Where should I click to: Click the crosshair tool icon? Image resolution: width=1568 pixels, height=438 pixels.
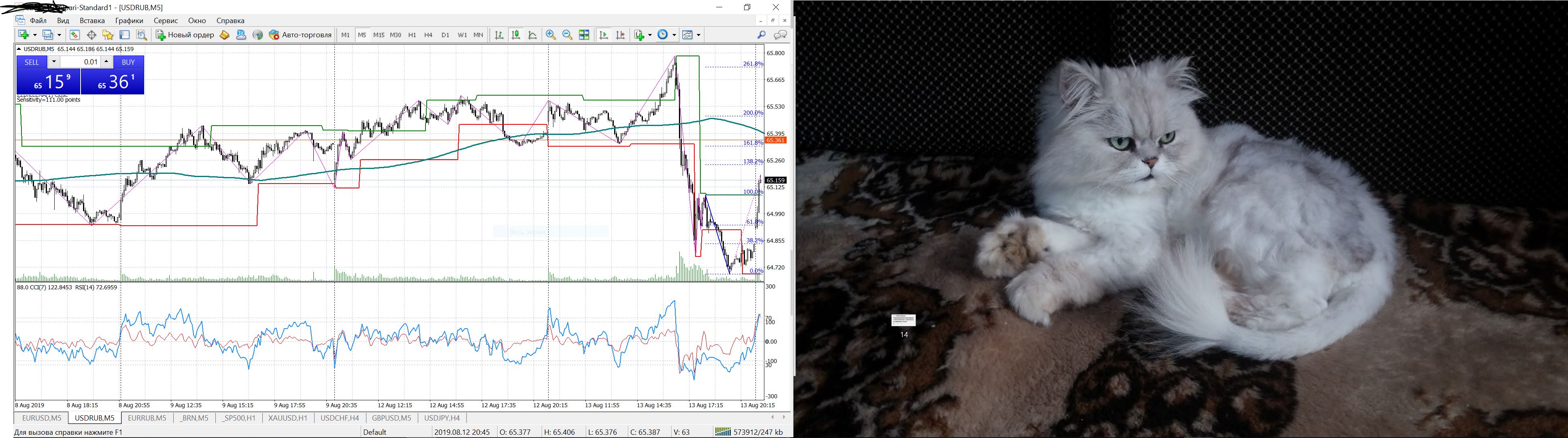pos(91,35)
